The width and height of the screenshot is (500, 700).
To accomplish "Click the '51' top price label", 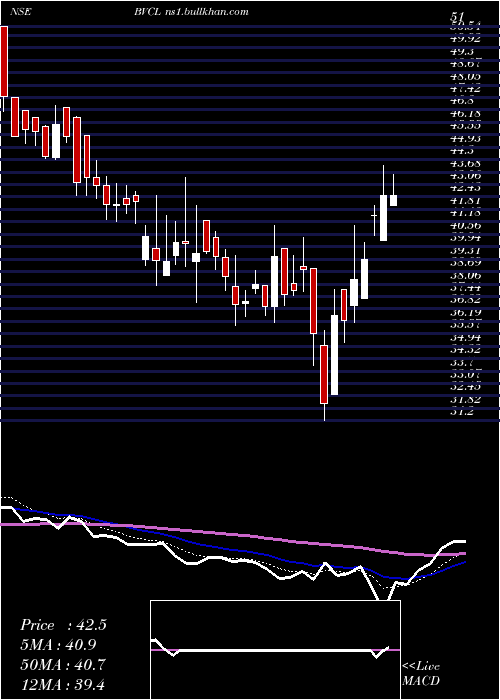I will [457, 17].
